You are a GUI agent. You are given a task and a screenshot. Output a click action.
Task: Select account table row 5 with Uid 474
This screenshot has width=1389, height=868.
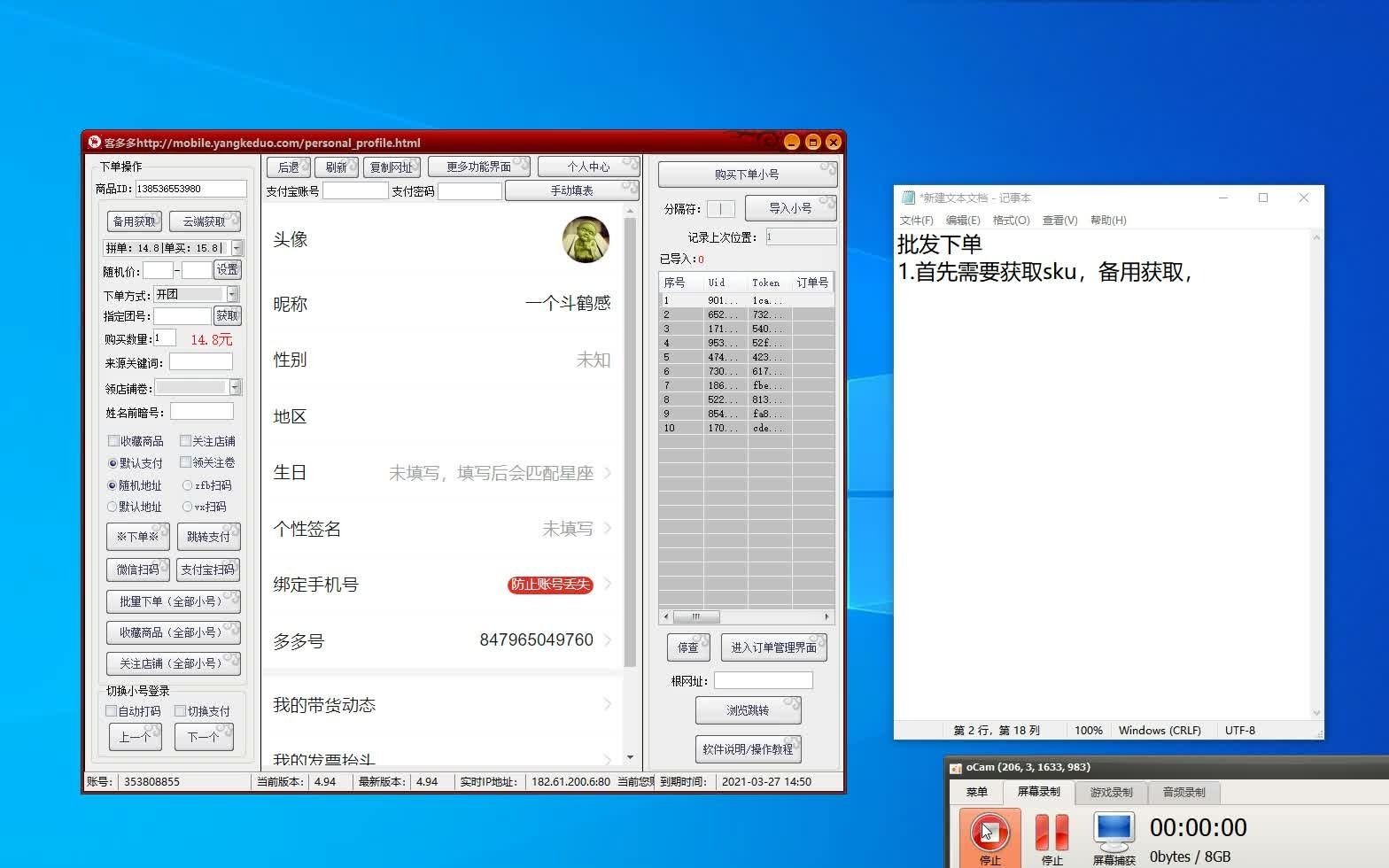tap(746, 357)
